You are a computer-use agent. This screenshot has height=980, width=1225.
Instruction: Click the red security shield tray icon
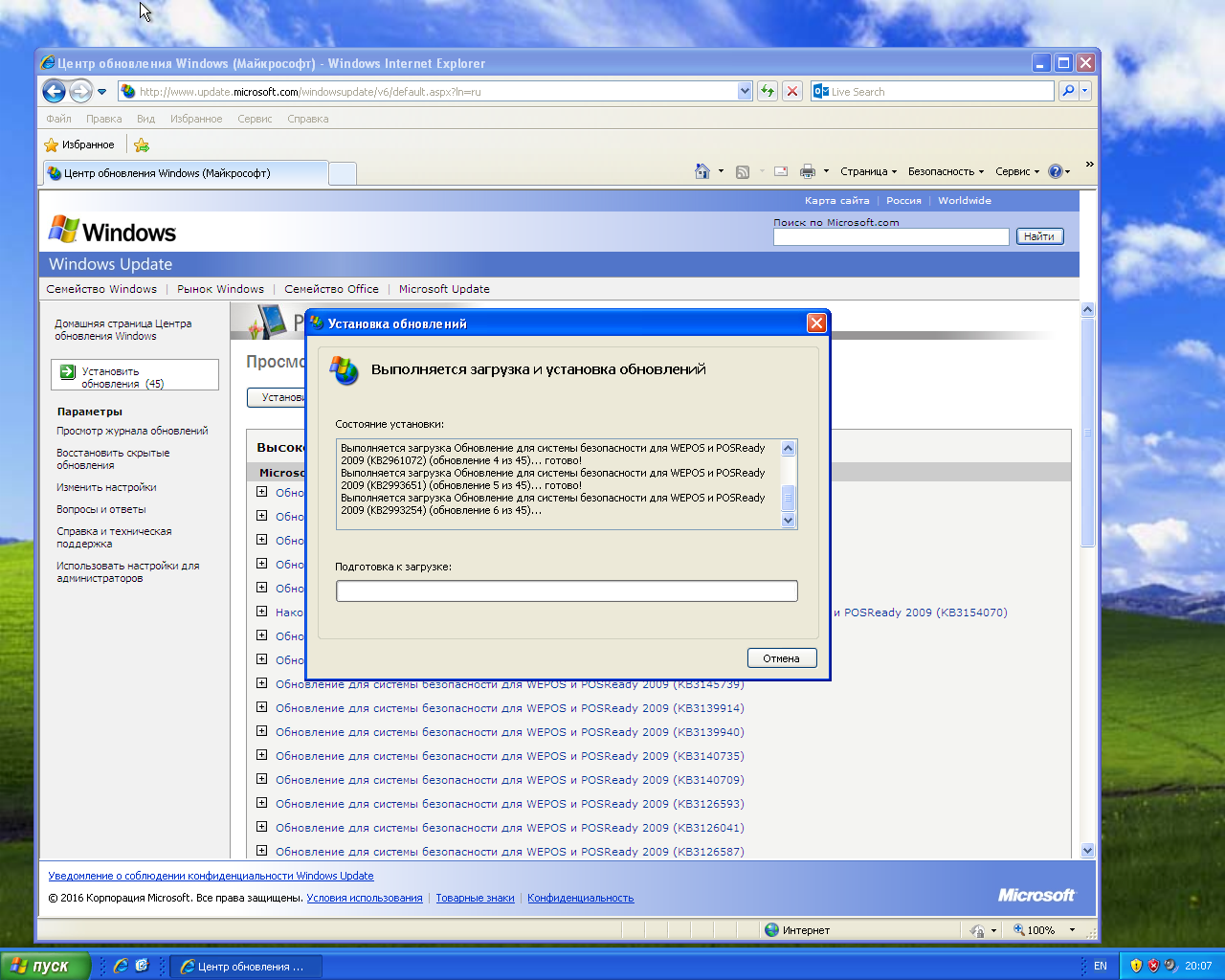pyautogui.click(x=1153, y=967)
